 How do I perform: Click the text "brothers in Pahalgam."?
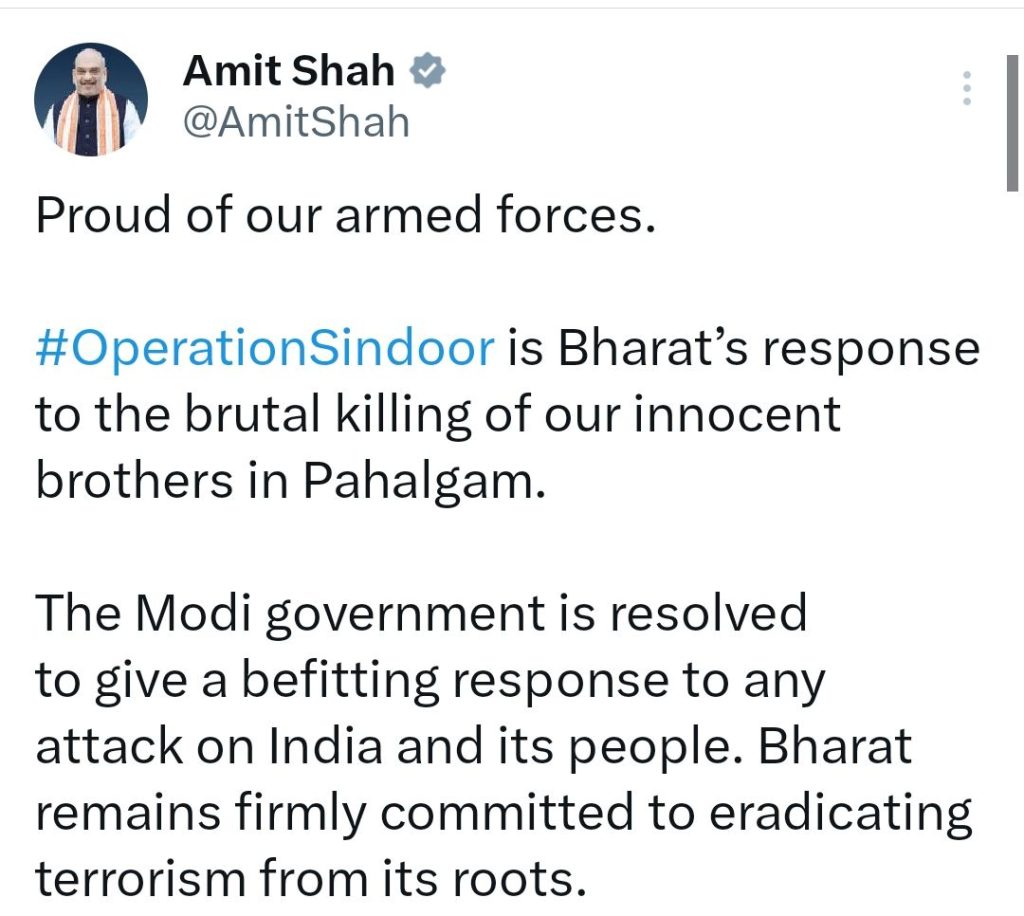click(x=291, y=482)
